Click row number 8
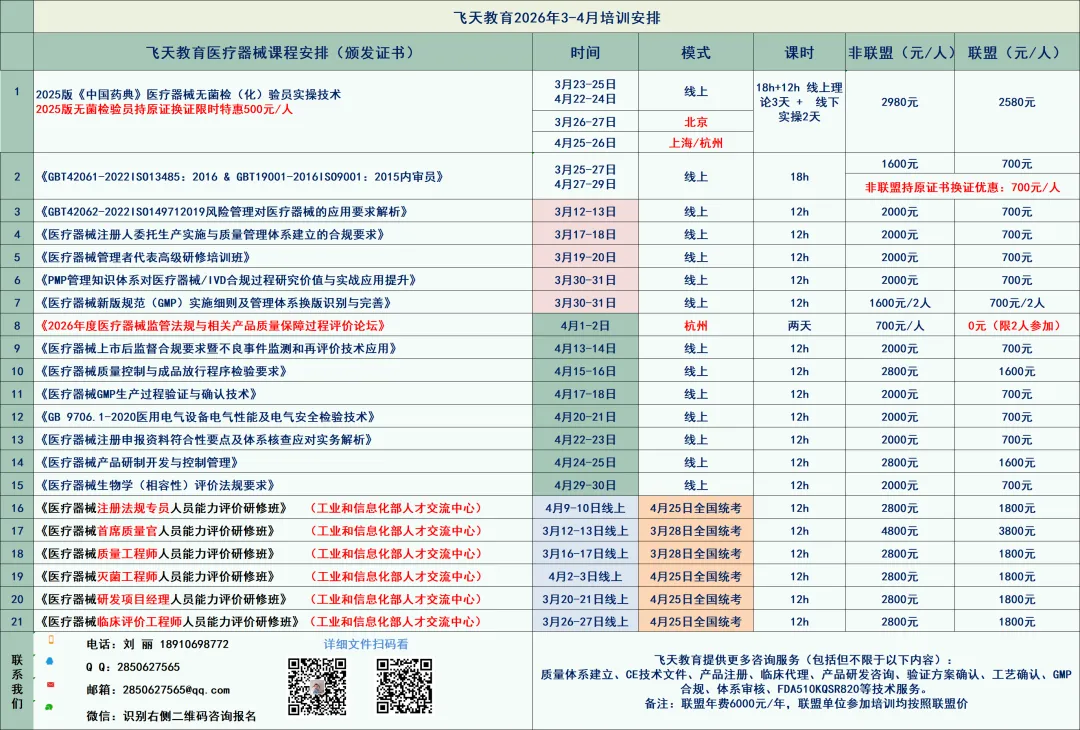This screenshot has width=1080, height=730. click(x=17, y=326)
